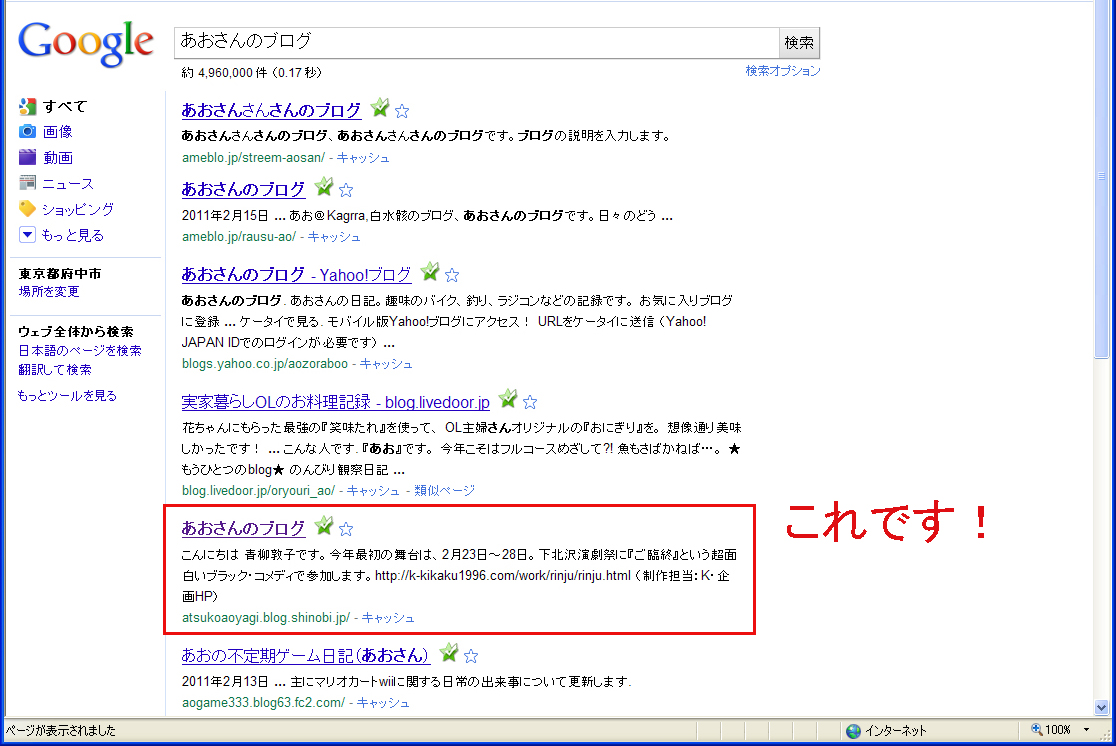
Task: Click the yellow tag icon beside ショッピング
Action: pyautogui.click(x=27, y=209)
